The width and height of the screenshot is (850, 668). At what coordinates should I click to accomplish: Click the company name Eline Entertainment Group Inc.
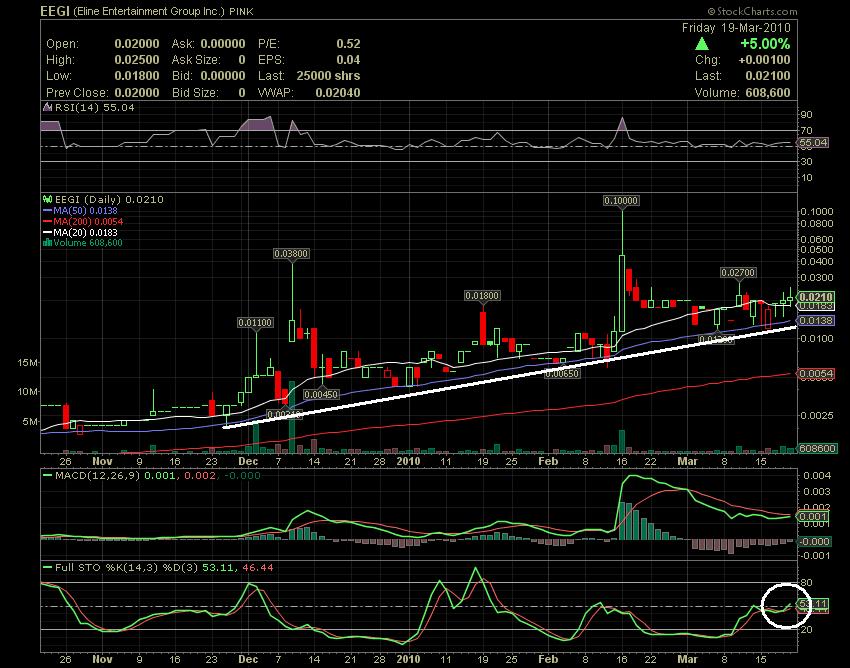point(148,11)
